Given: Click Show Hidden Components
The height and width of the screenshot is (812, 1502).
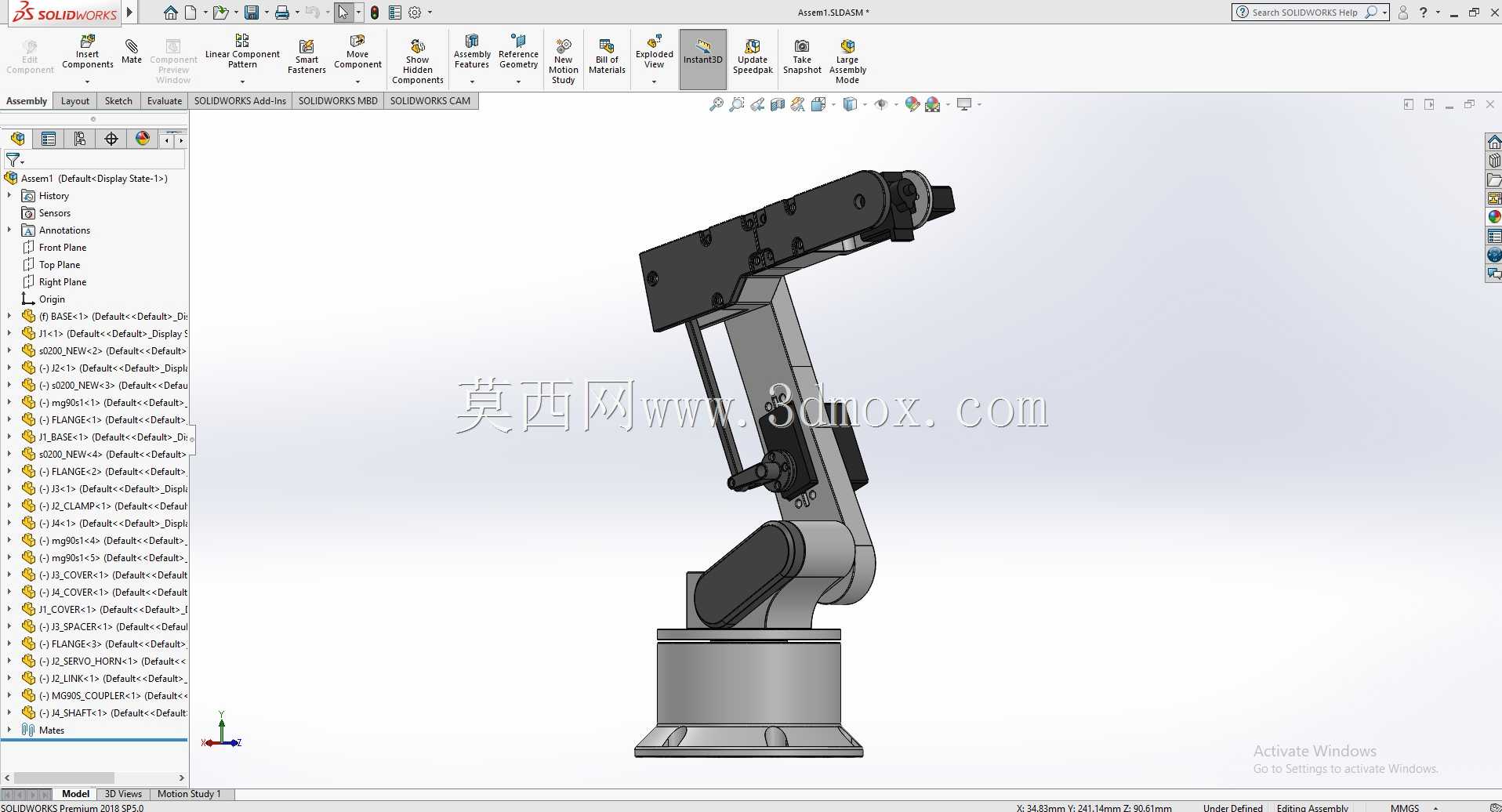Looking at the screenshot, I should (418, 61).
